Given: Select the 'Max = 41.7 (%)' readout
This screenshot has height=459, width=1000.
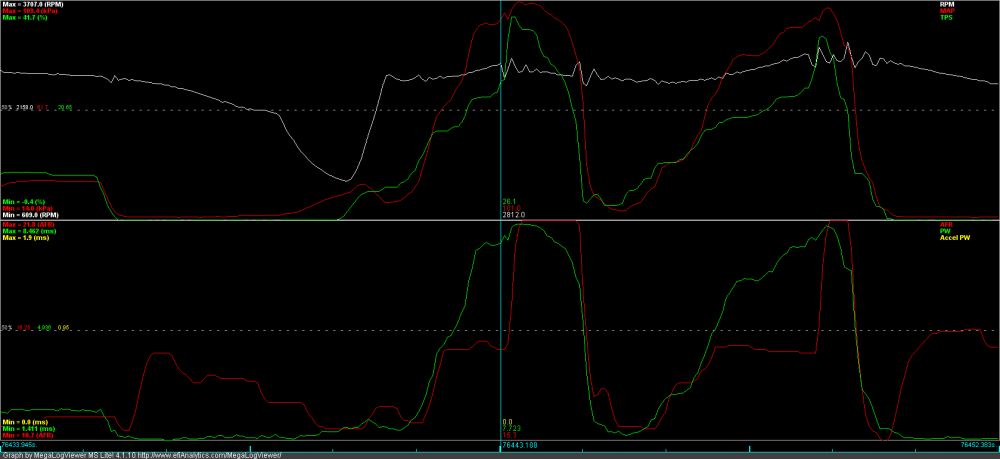Looking at the screenshot, I should tap(24, 17).
